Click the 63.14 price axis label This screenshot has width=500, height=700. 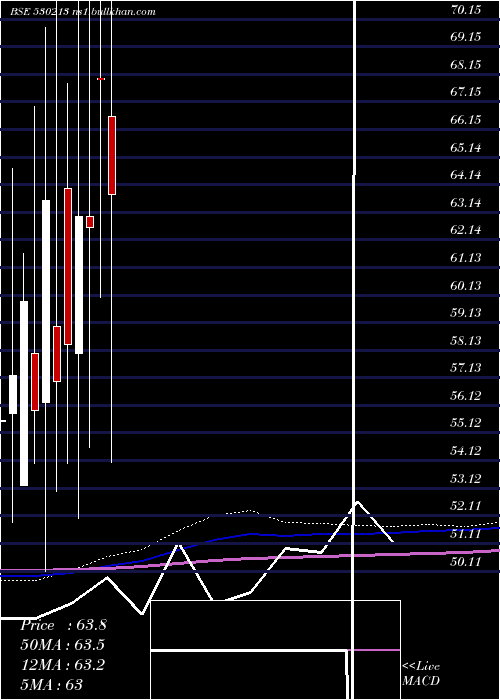click(466, 203)
